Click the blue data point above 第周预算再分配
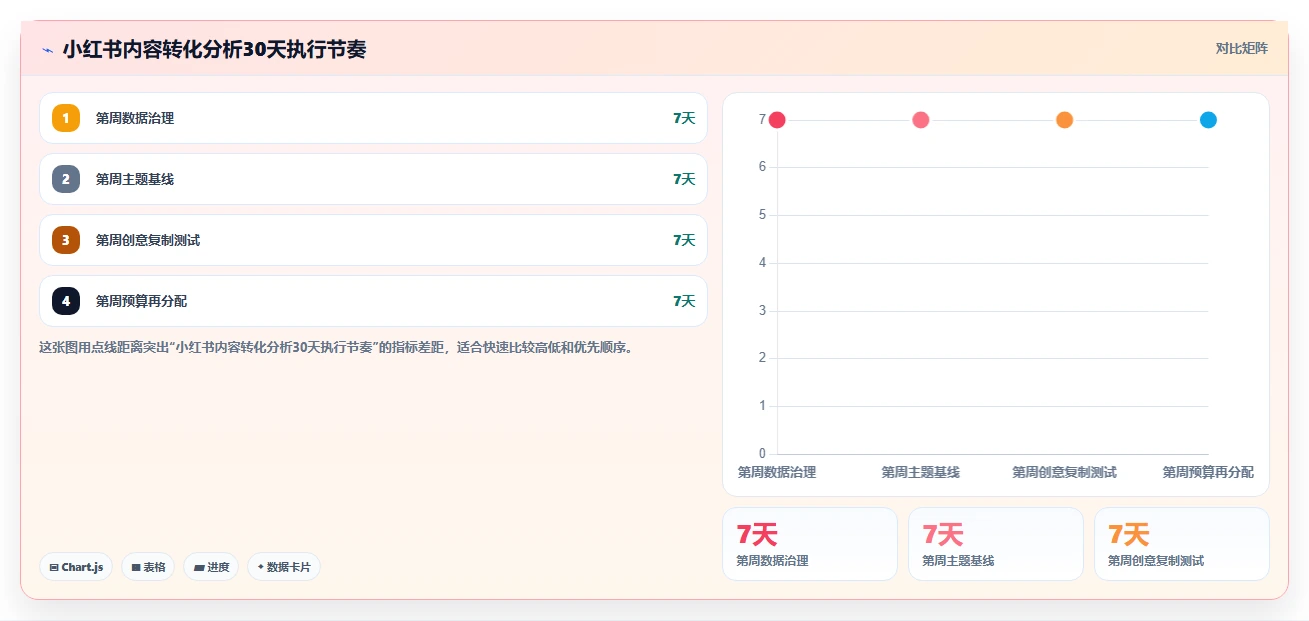 tap(1208, 120)
